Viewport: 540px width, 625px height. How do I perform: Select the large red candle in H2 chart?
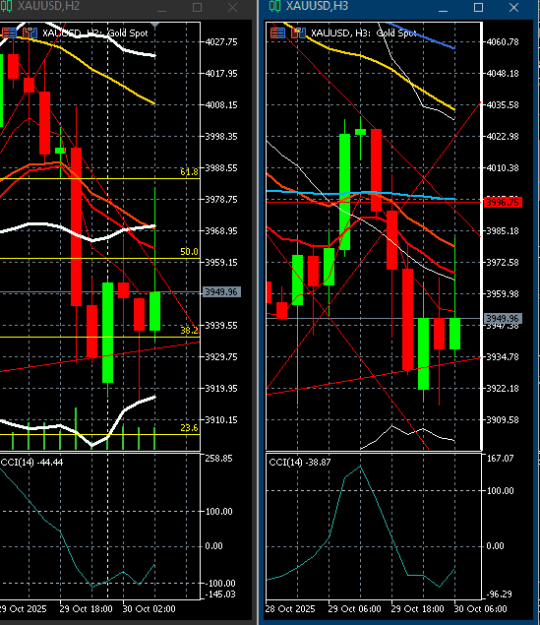tap(76, 226)
